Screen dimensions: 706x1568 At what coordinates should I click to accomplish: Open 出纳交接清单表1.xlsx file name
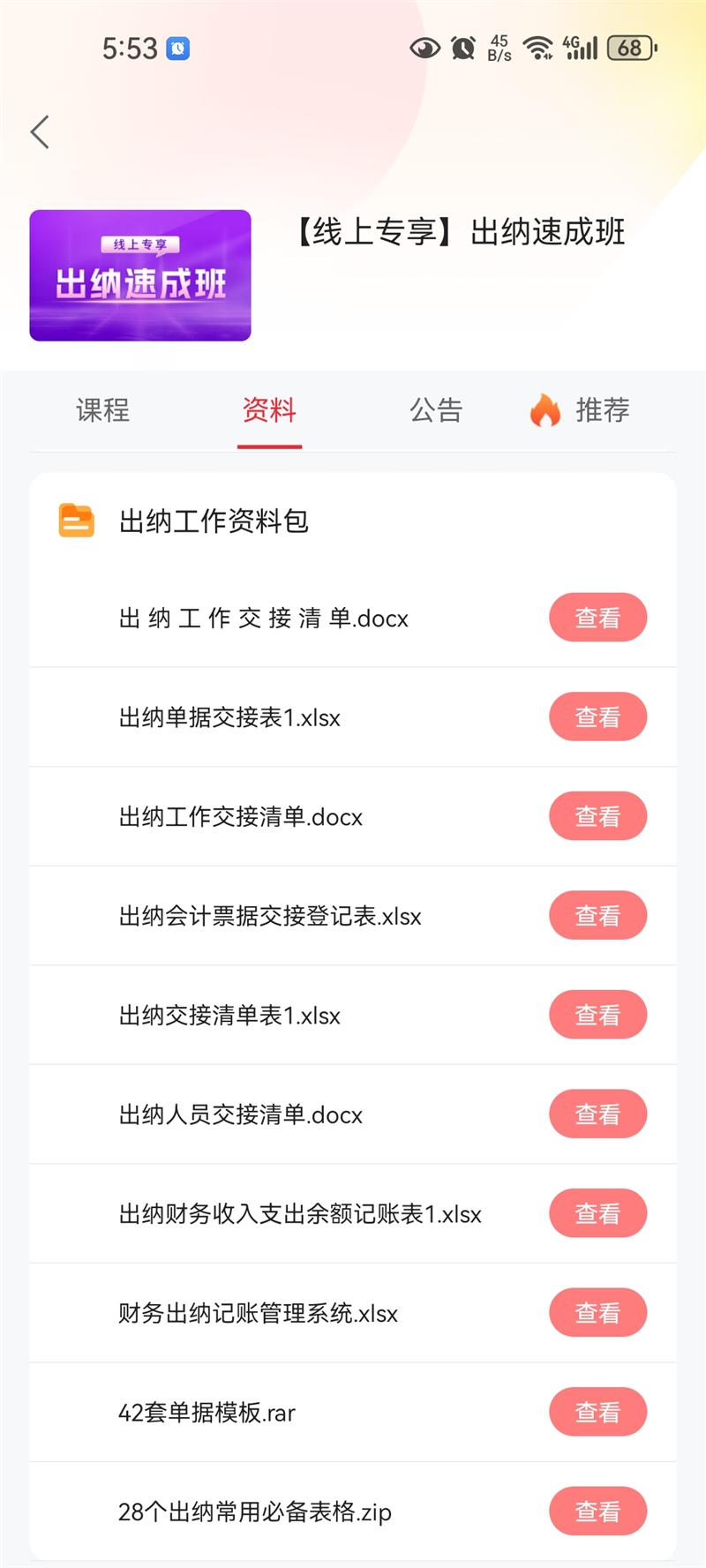[229, 1016]
